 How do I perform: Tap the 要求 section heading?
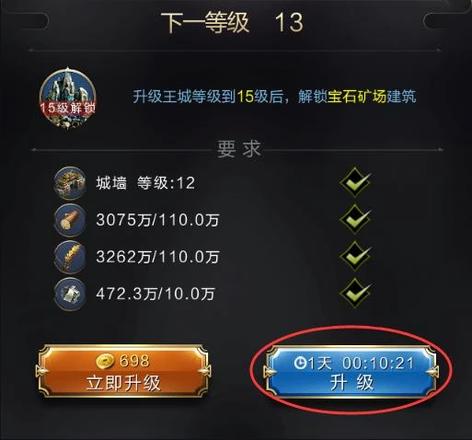[x=239, y=149]
